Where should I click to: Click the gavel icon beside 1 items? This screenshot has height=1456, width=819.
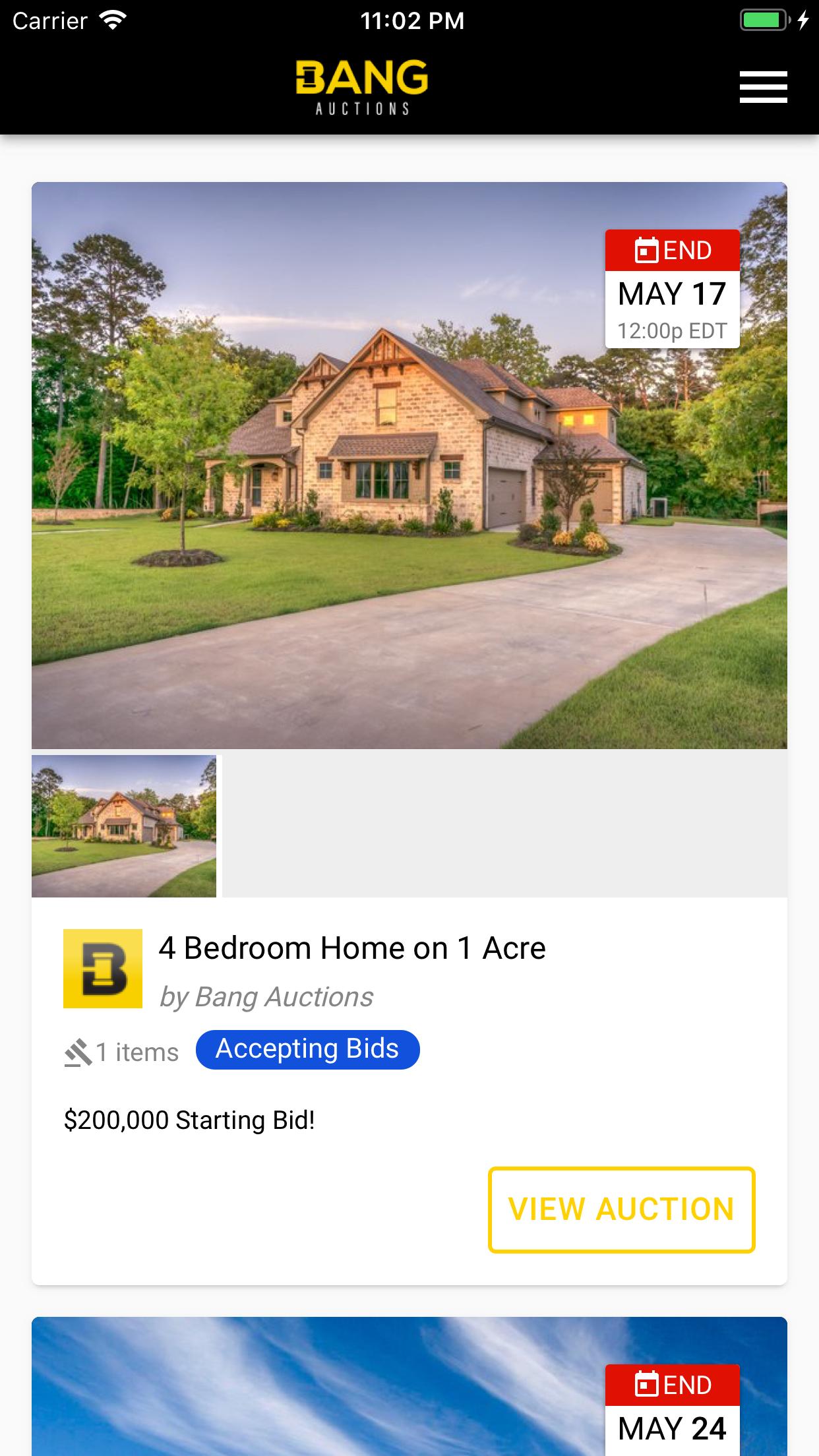point(78,1052)
